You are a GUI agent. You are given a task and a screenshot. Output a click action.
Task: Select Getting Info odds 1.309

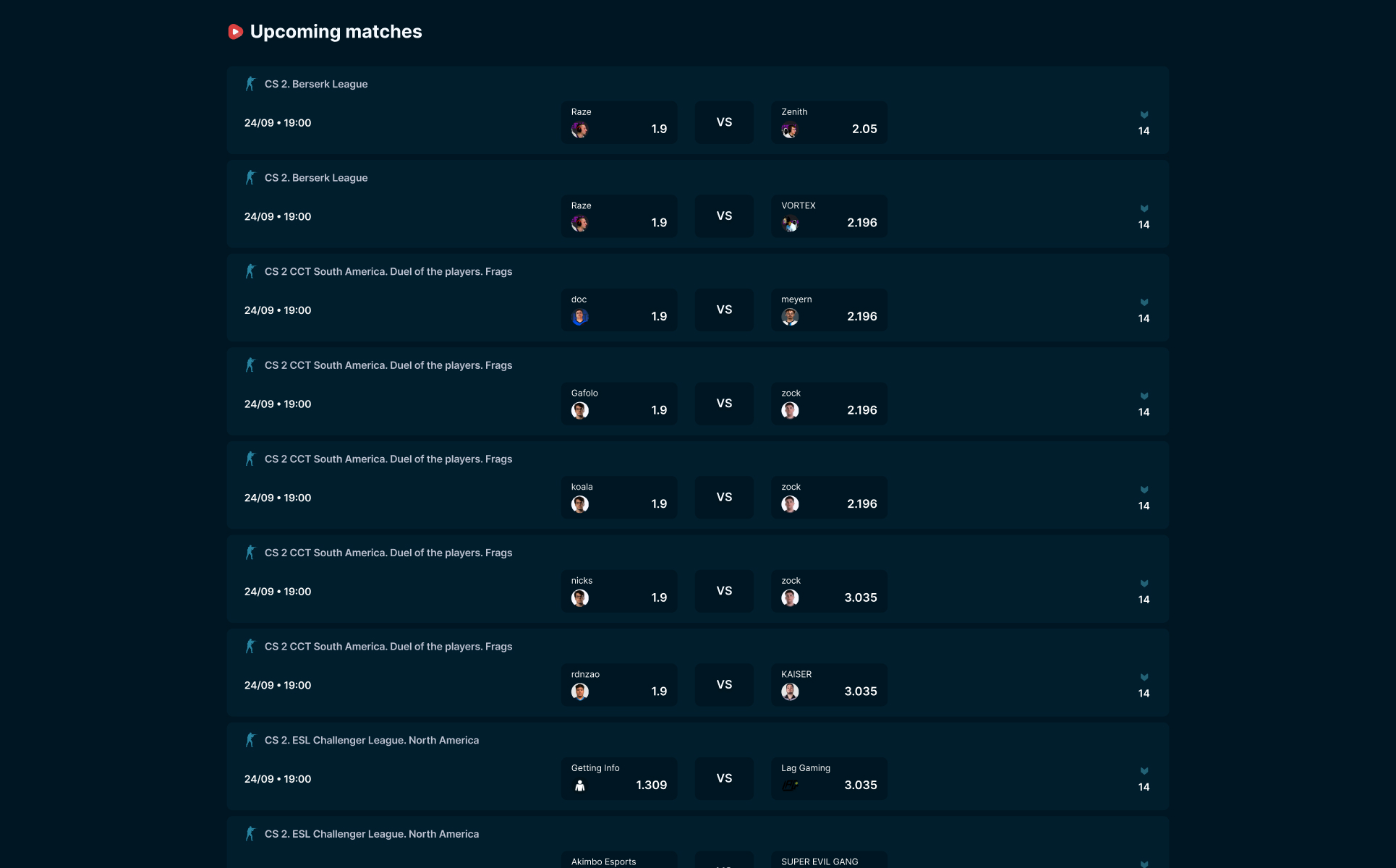point(619,778)
